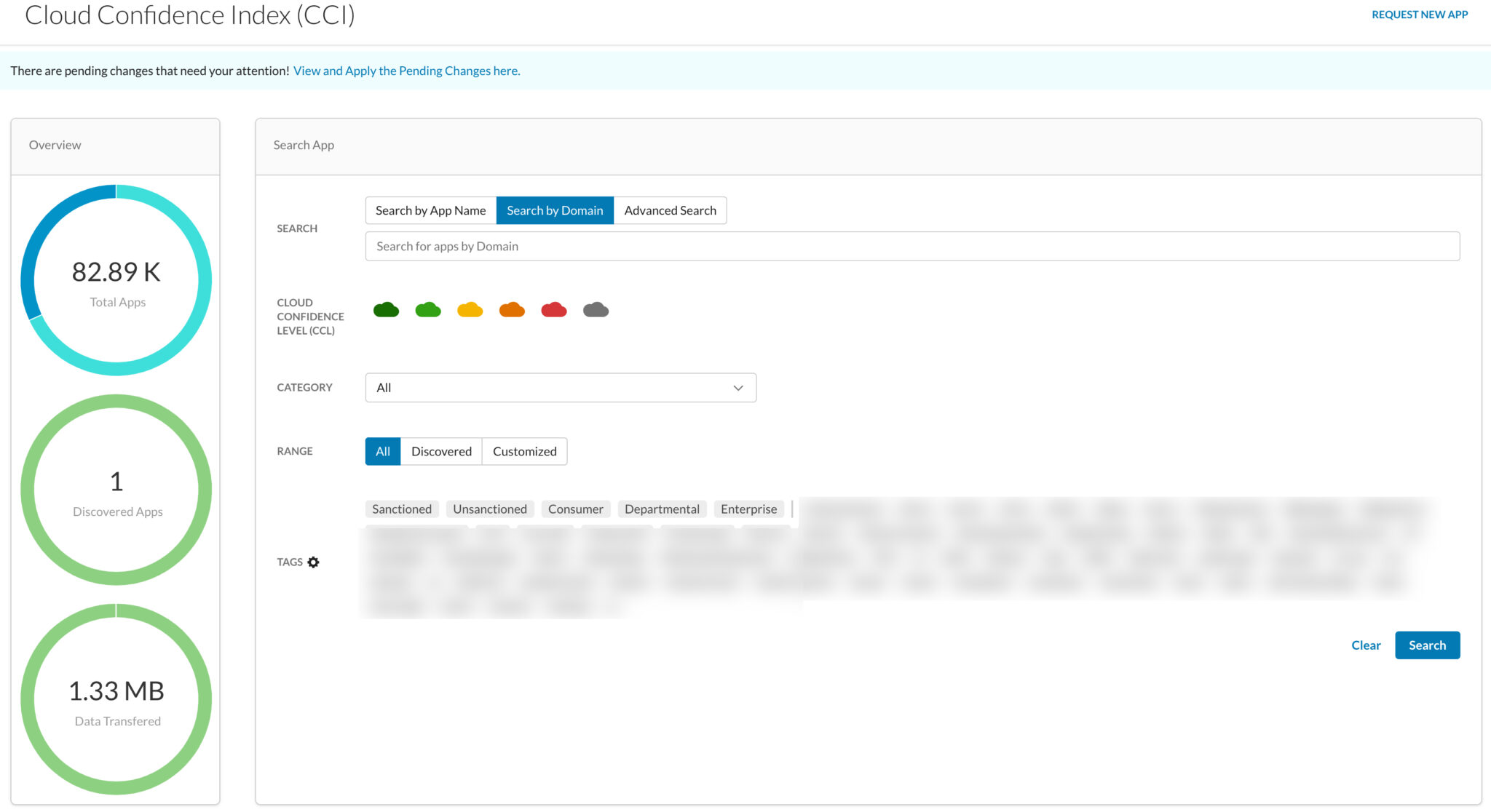This screenshot has height=812, width=1491.
Task: Select the light green high confidence cloud icon
Action: 429,309
